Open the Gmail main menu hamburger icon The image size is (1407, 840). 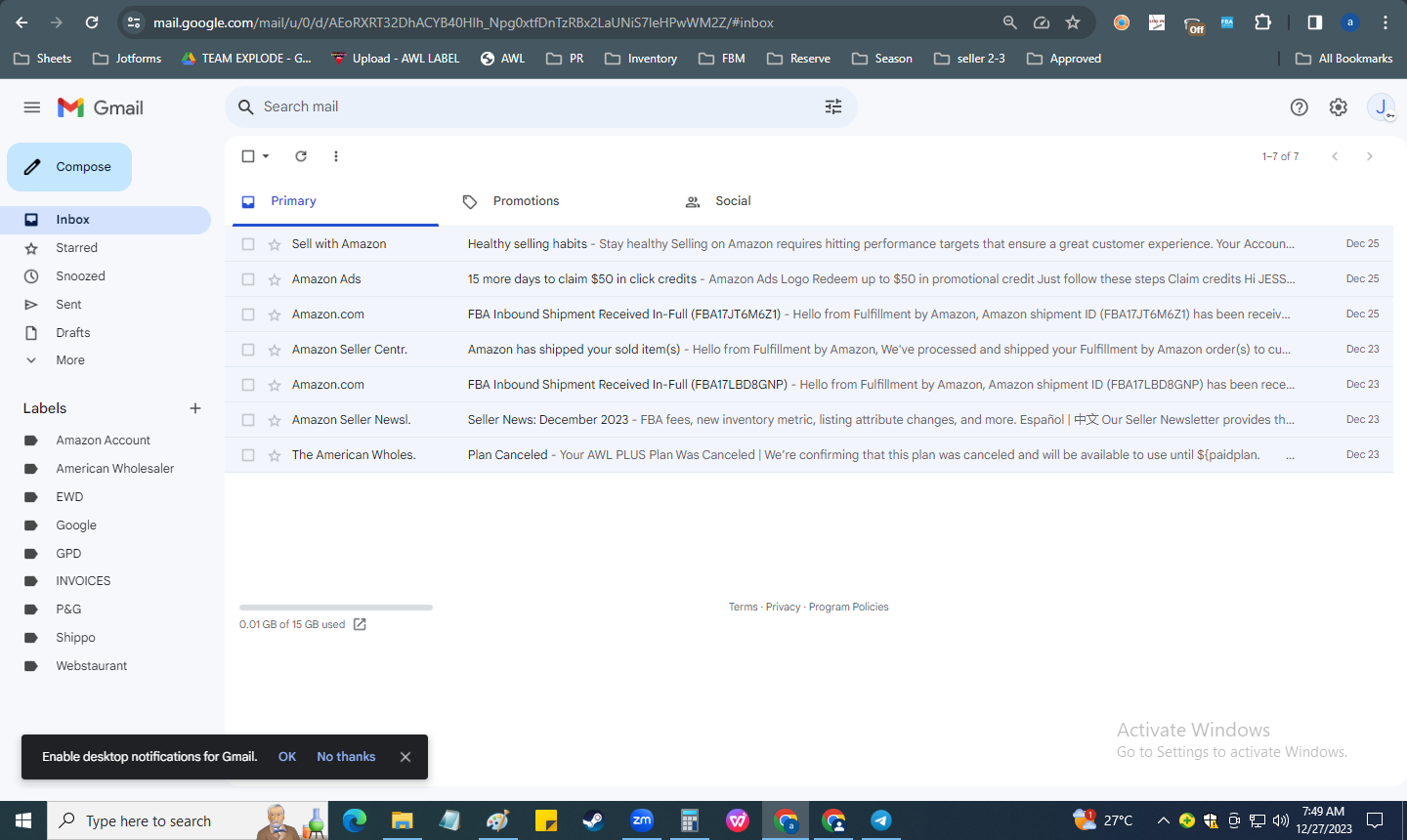tap(32, 107)
